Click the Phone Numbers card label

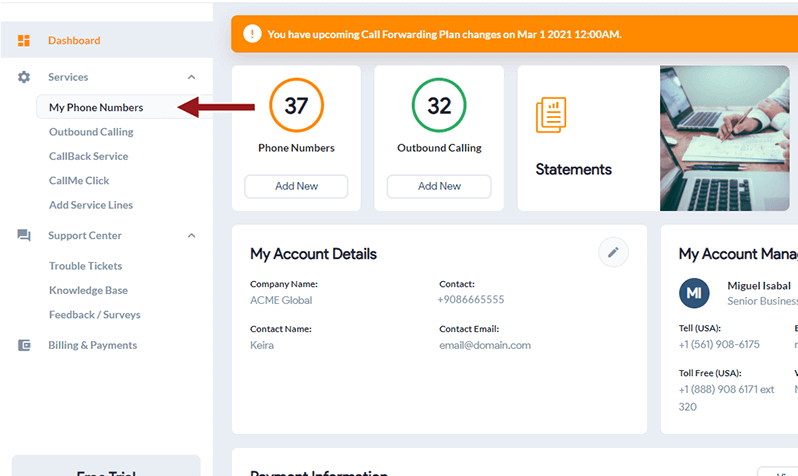click(x=296, y=148)
